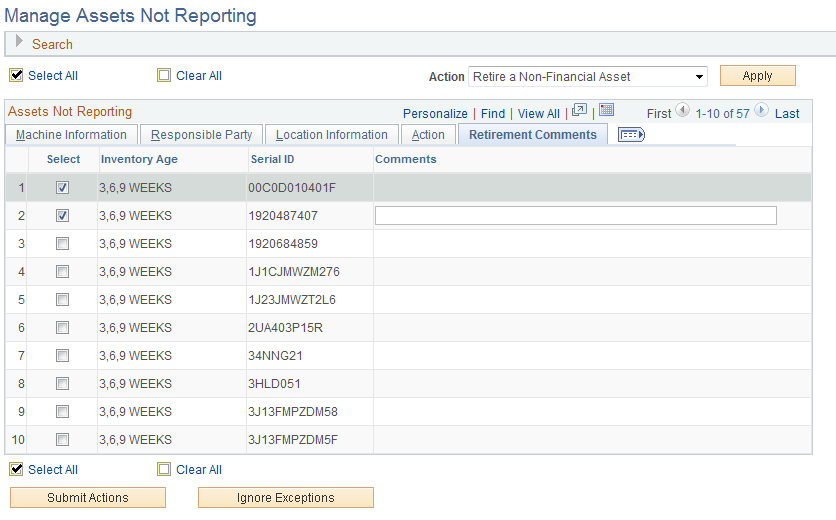The height and width of the screenshot is (520, 836).
Task: Select row 10 checkbox for 3J13FMPZDM5F
Action: click(x=62, y=439)
